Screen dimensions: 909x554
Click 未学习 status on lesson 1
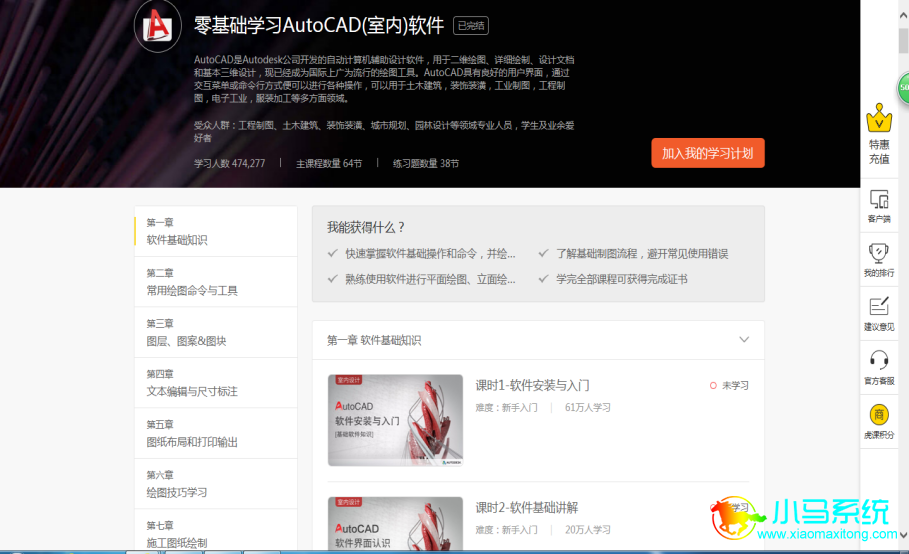729,385
